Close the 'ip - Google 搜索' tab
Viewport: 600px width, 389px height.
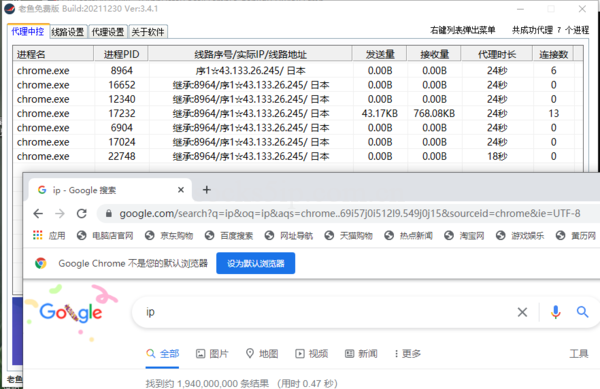coord(181,190)
